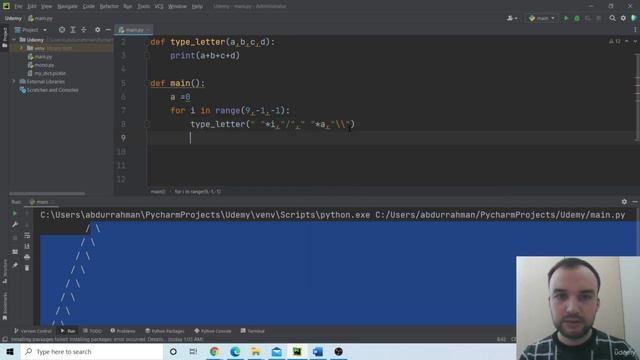Click wrench icon in Run tool window
640x360 pixels.
point(15,224)
